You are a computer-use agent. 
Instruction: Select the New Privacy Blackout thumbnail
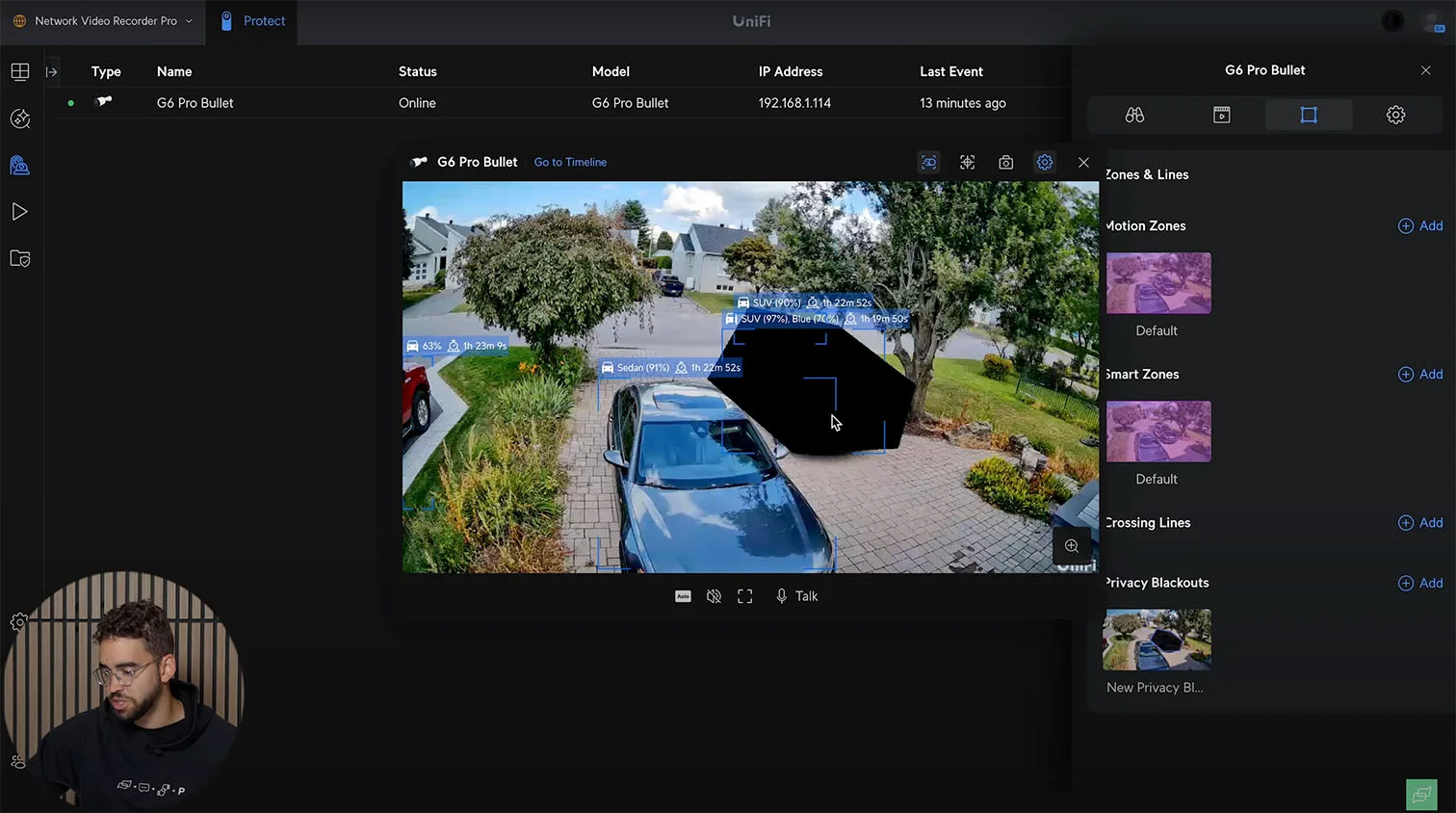1157,640
